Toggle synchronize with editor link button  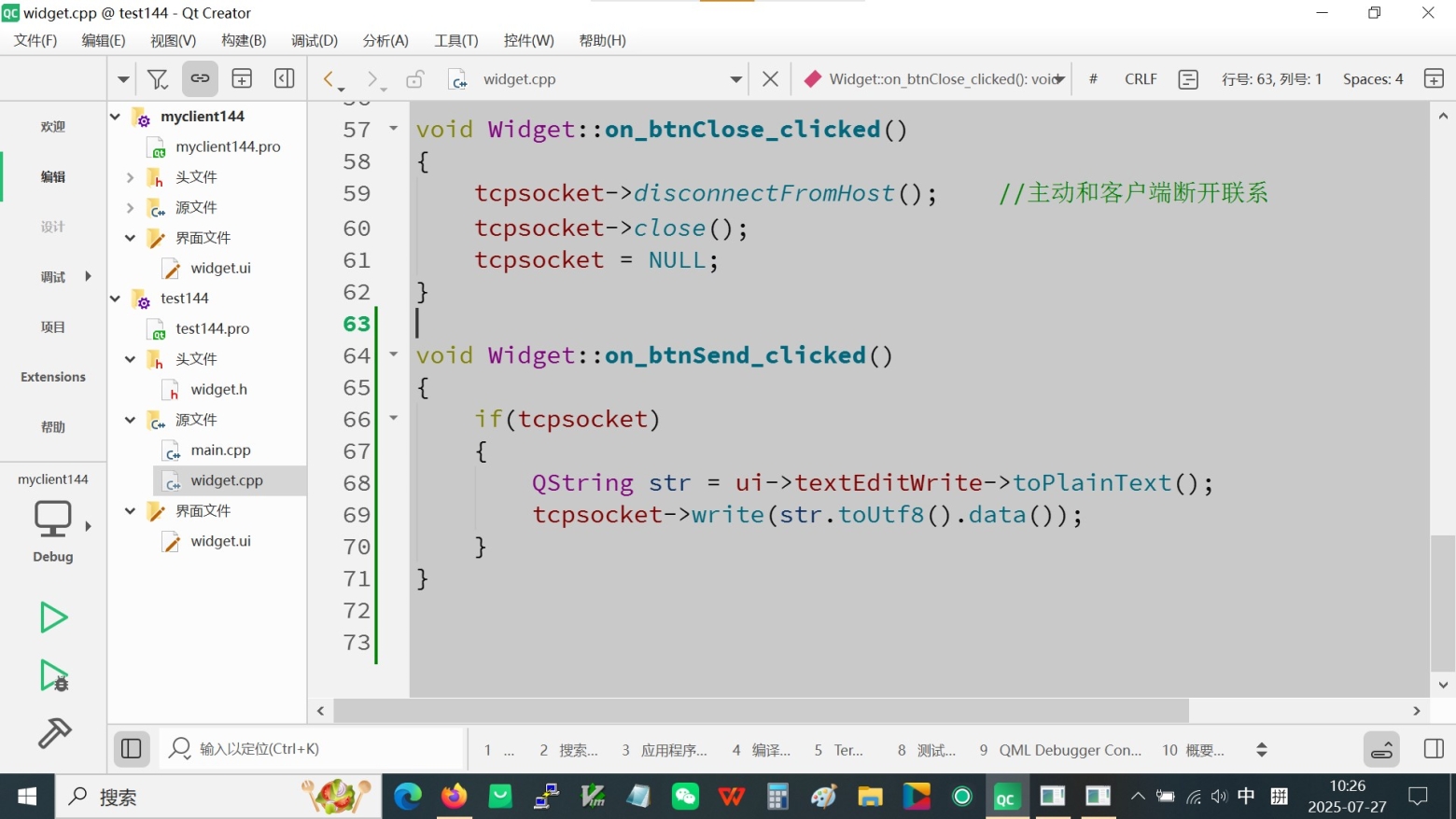pos(200,79)
